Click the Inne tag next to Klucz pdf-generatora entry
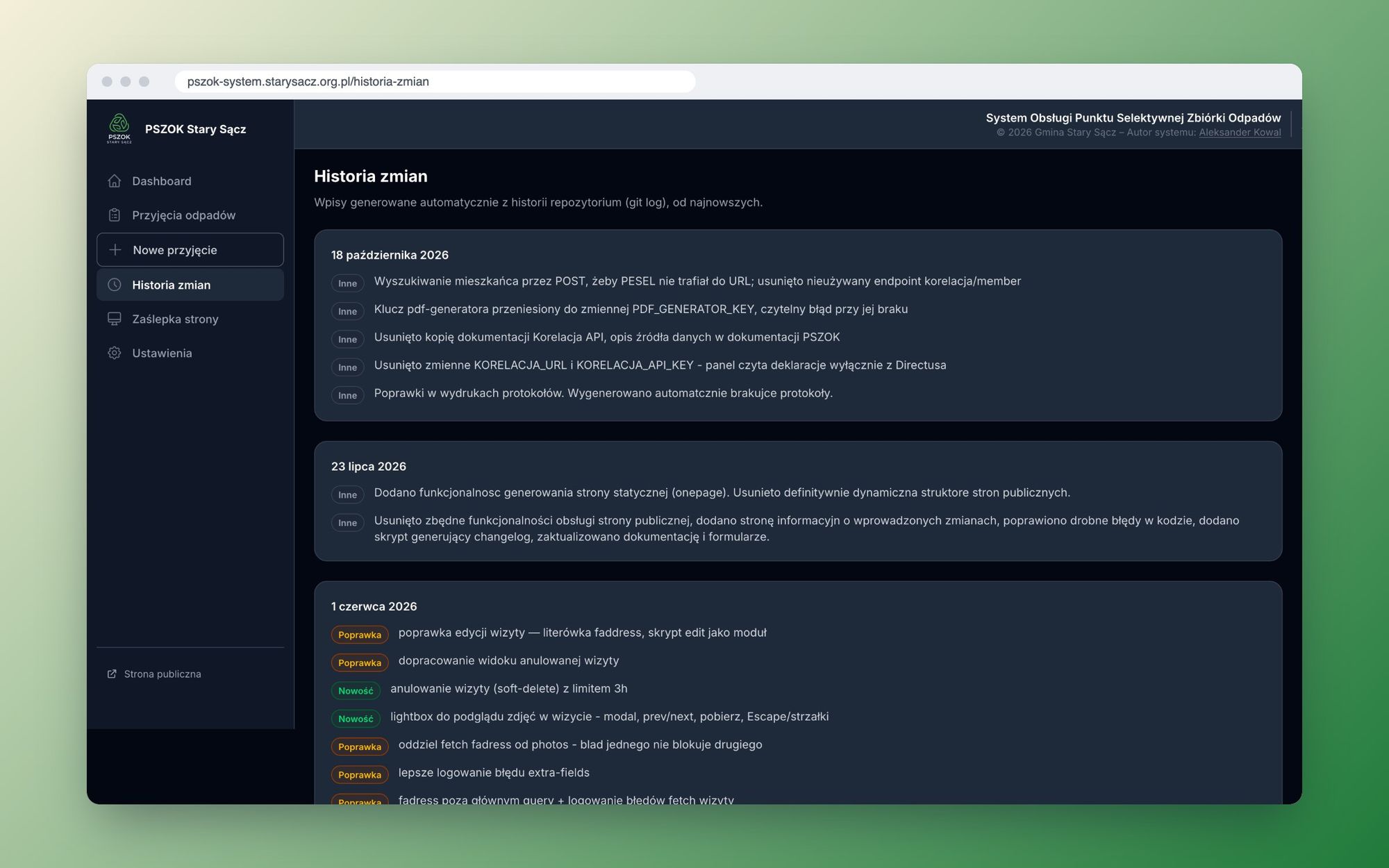Image resolution: width=1389 pixels, height=868 pixels. [347, 311]
